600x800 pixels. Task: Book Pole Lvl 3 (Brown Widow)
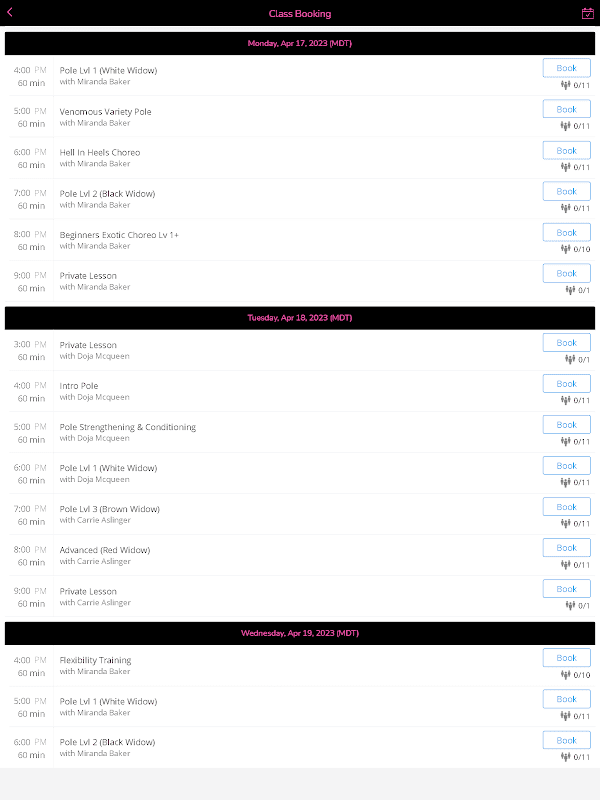point(566,507)
